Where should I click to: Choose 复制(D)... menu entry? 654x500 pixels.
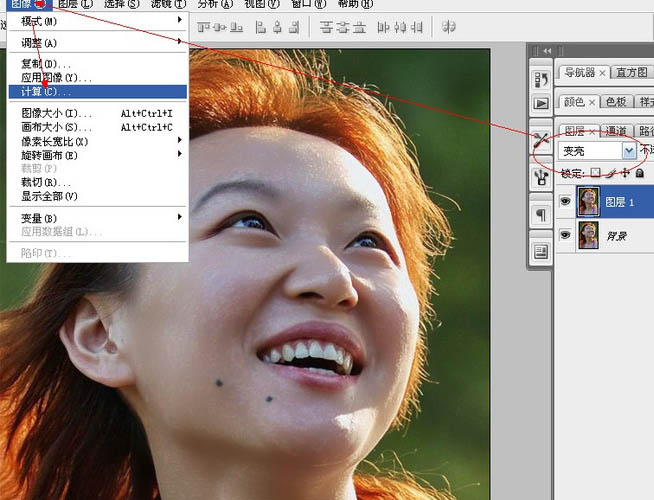tap(98, 64)
